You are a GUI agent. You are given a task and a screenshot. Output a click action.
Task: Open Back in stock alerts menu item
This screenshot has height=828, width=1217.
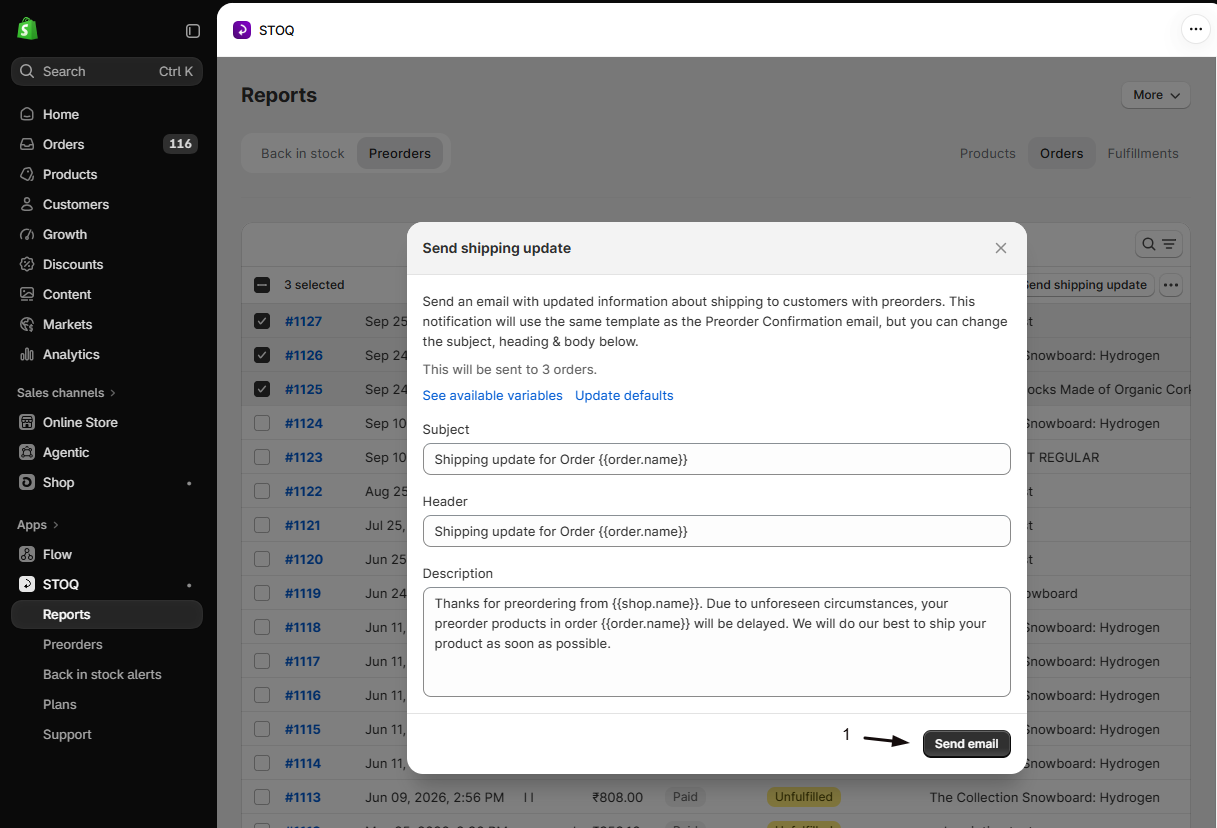pos(107,674)
